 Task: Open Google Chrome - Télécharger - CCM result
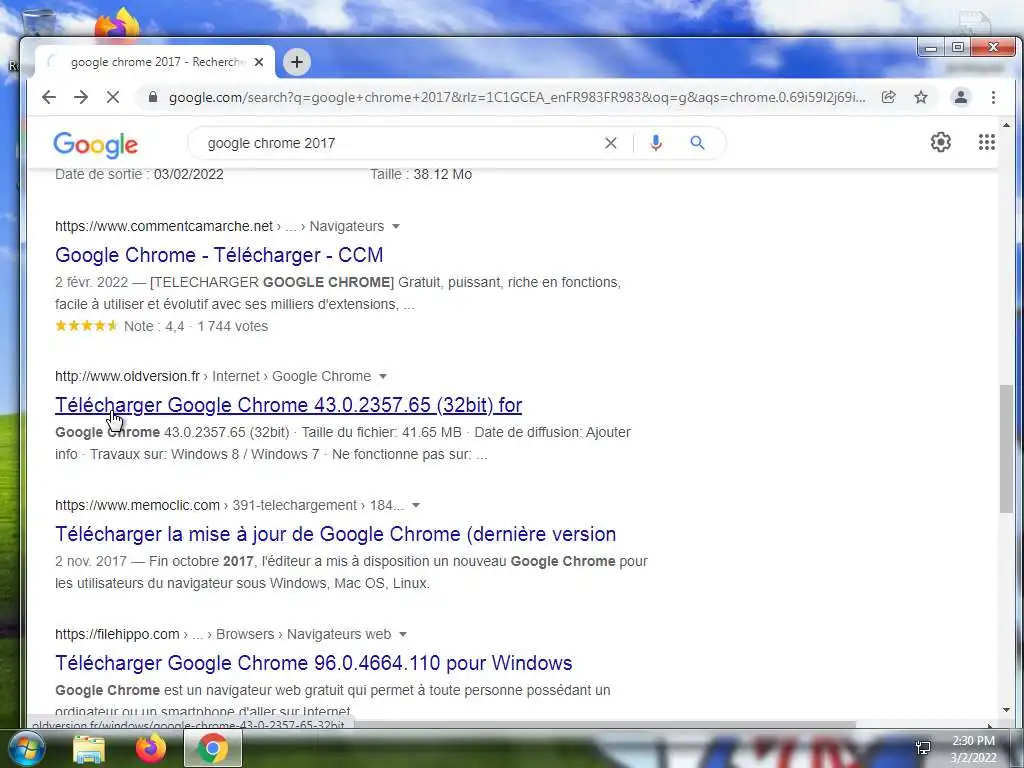219,255
